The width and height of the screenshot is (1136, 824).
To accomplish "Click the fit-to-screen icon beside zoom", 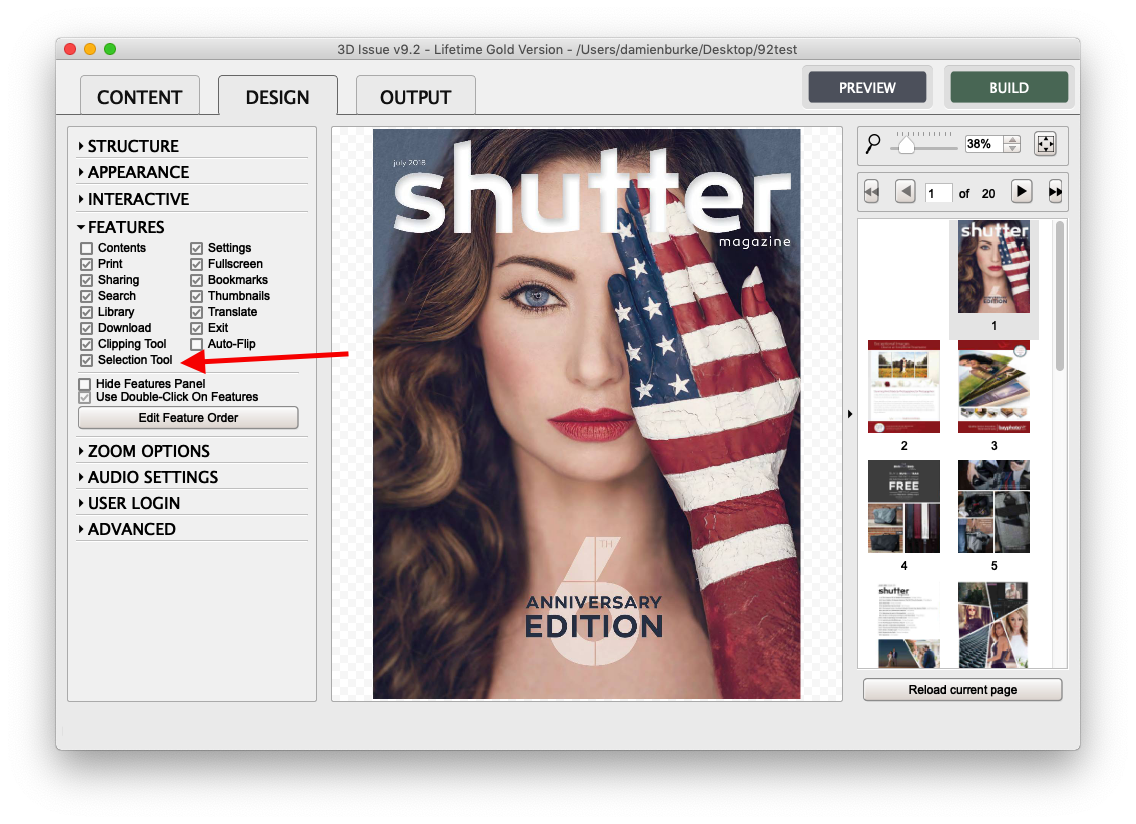I will 1046,144.
